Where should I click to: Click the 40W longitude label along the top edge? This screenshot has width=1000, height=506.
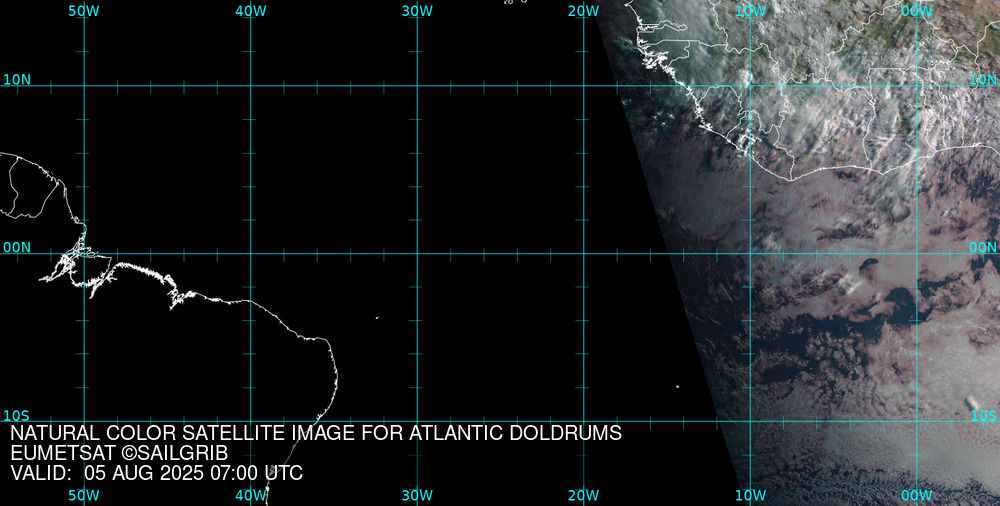[251, 11]
